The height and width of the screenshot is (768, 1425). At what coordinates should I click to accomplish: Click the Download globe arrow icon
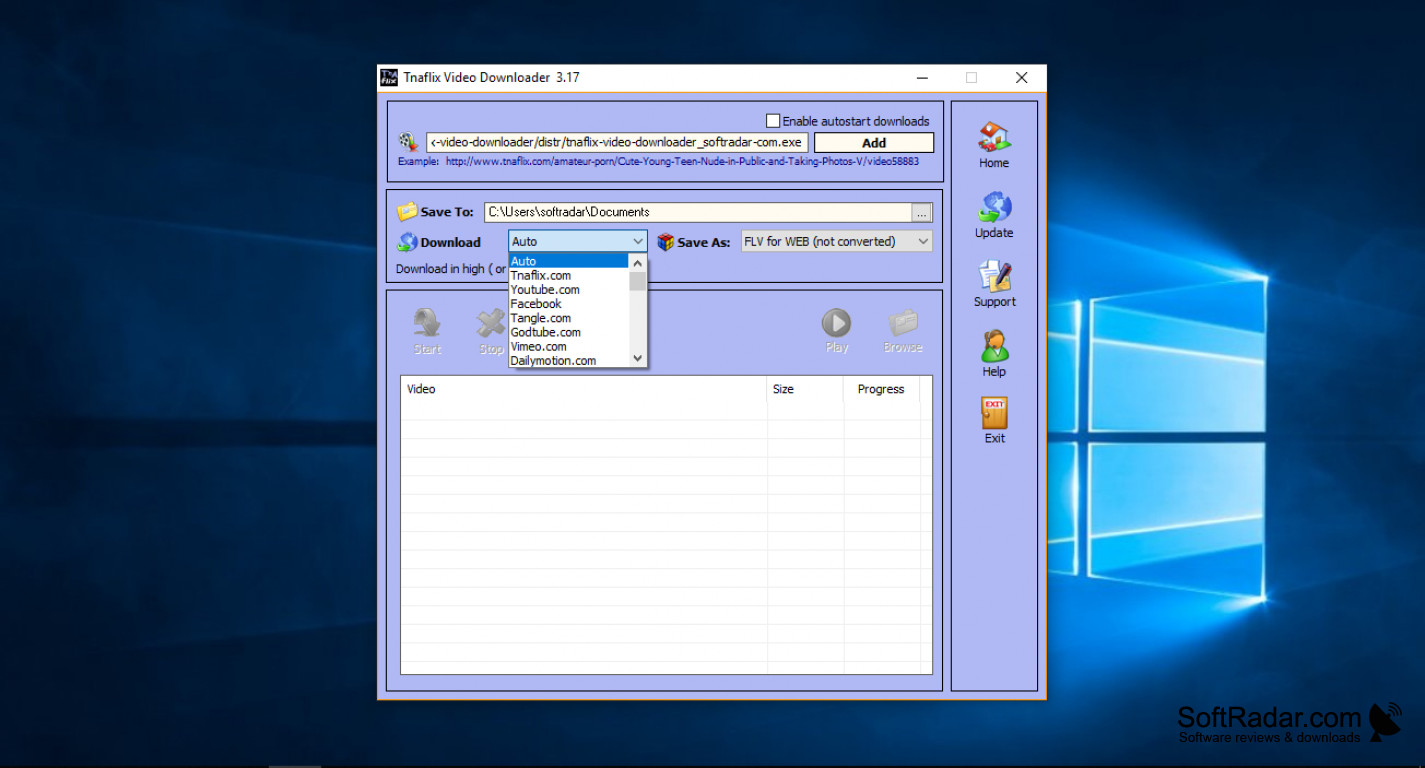click(x=407, y=242)
